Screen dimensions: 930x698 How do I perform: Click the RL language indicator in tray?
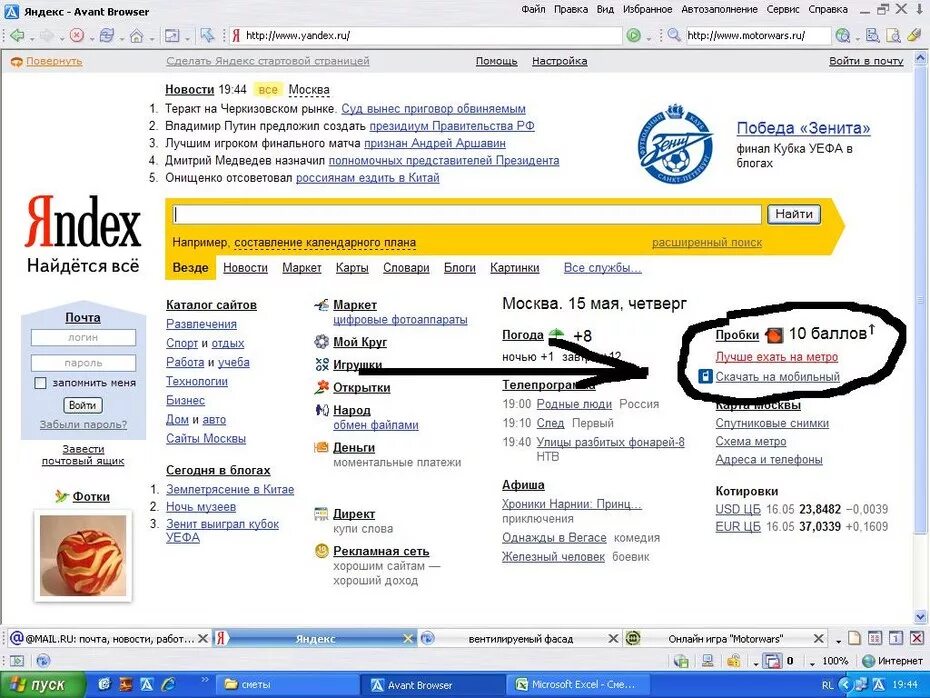[x=827, y=685]
